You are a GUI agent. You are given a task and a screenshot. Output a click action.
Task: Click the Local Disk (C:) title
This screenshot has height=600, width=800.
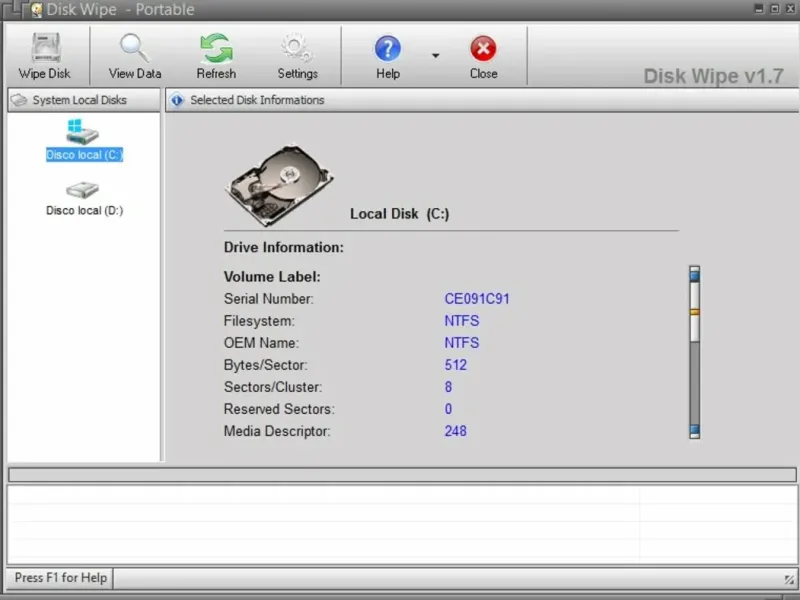pos(399,214)
